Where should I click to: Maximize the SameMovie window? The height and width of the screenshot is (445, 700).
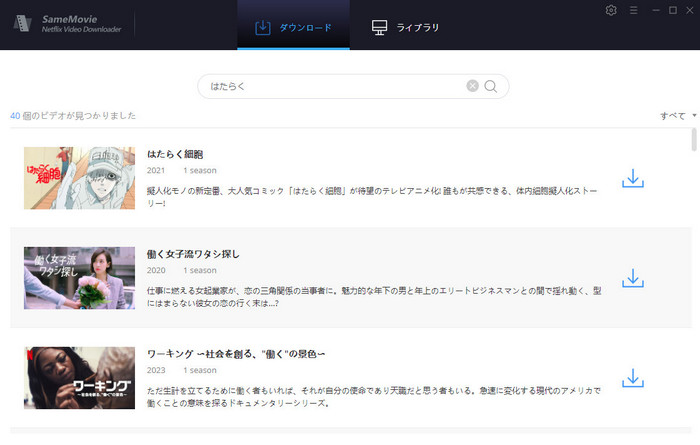[672, 10]
